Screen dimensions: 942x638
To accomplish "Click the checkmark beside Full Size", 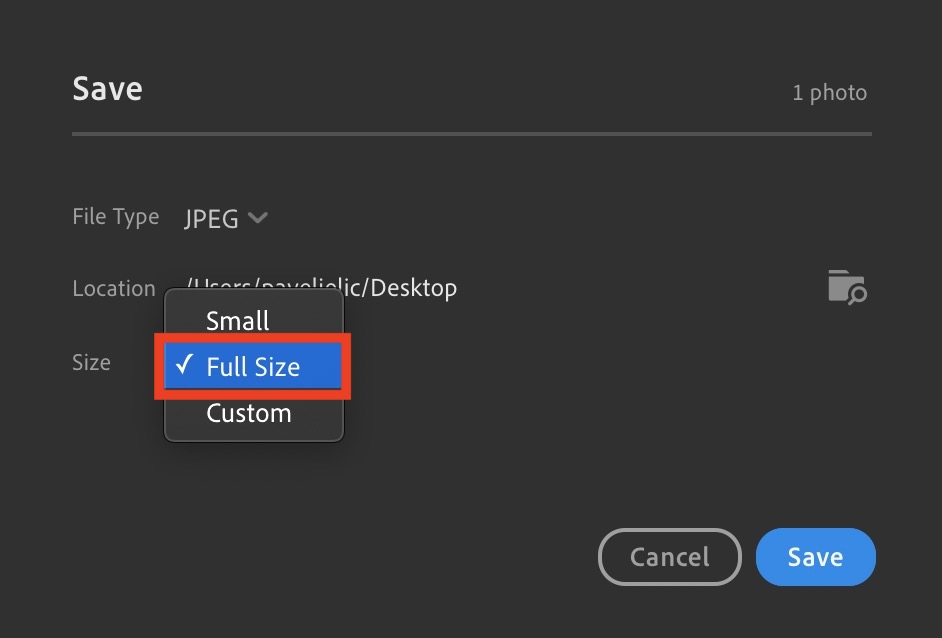I will [185, 366].
